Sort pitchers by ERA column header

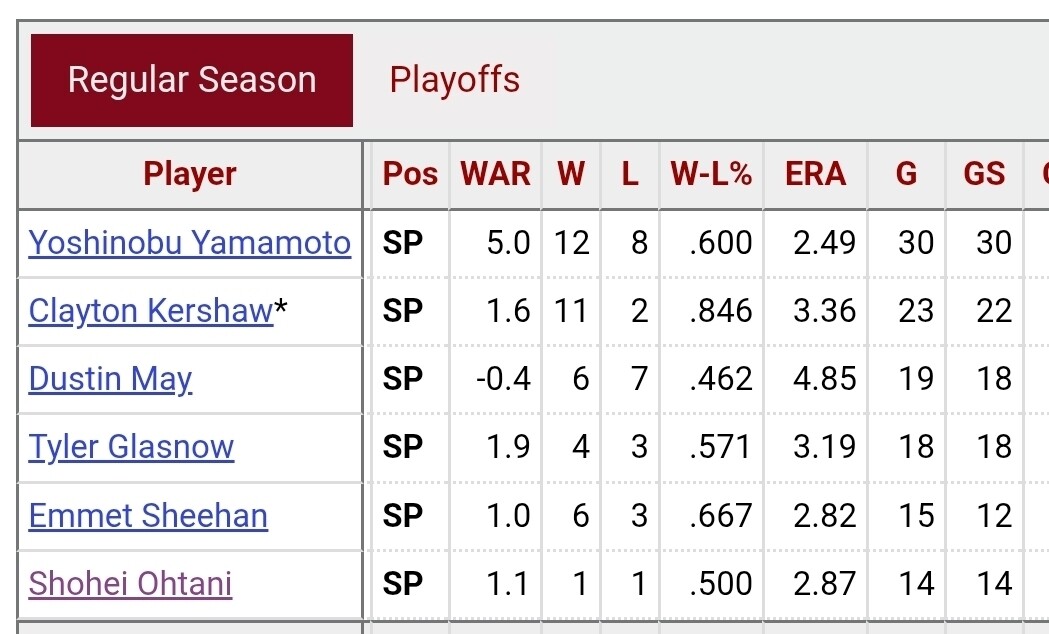(815, 174)
